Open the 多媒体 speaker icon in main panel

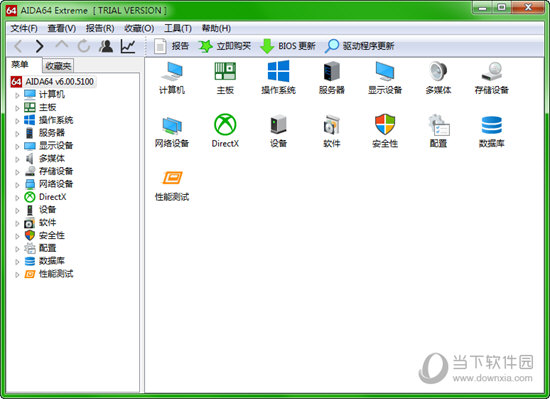(x=438, y=71)
